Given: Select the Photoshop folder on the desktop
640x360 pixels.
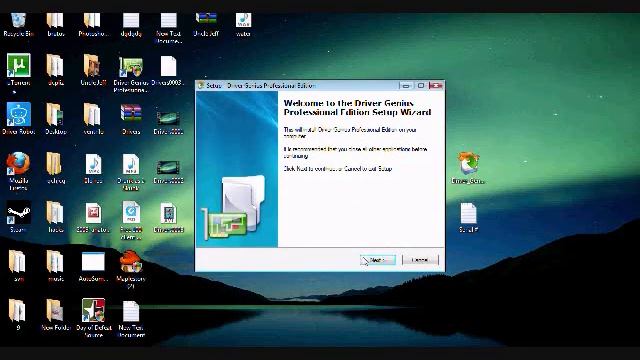Looking at the screenshot, I should tap(93, 24).
